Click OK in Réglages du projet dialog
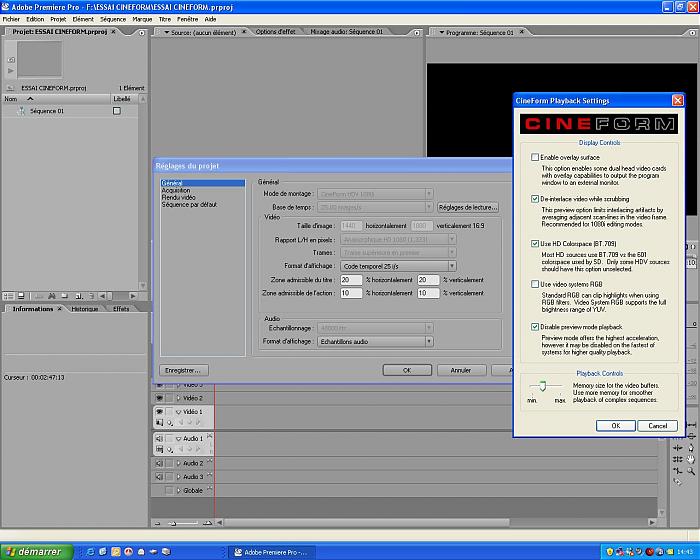700x560 pixels. click(407, 370)
